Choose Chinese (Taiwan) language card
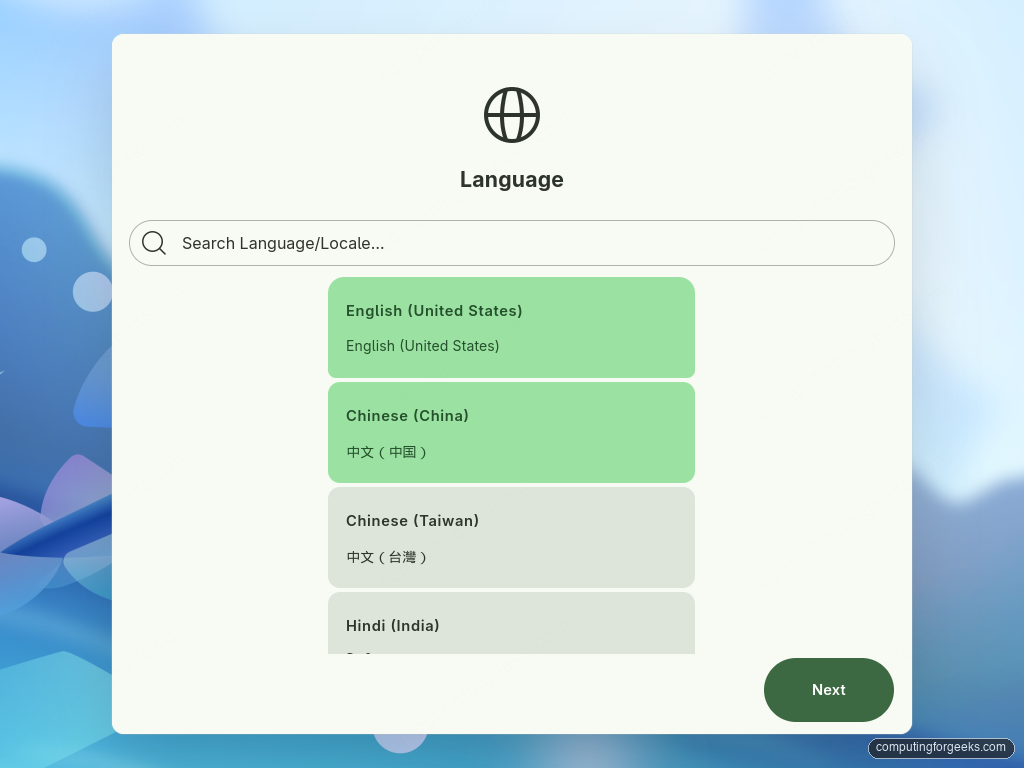The width and height of the screenshot is (1024, 768). coord(511,537)
